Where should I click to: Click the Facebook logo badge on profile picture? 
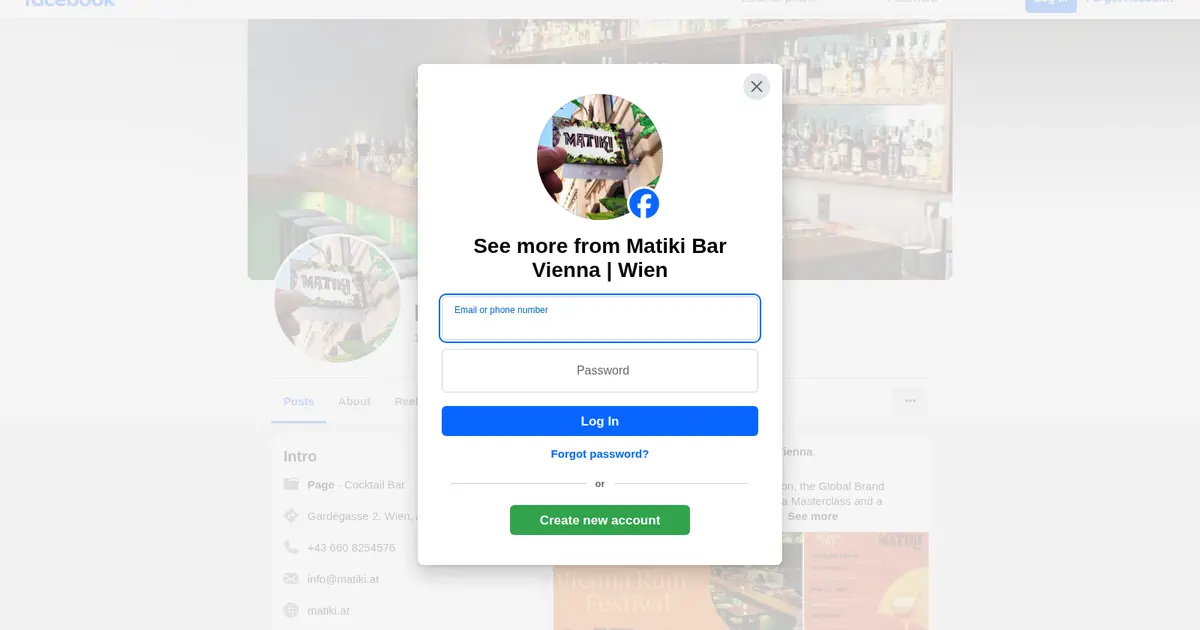pos(644,204)
